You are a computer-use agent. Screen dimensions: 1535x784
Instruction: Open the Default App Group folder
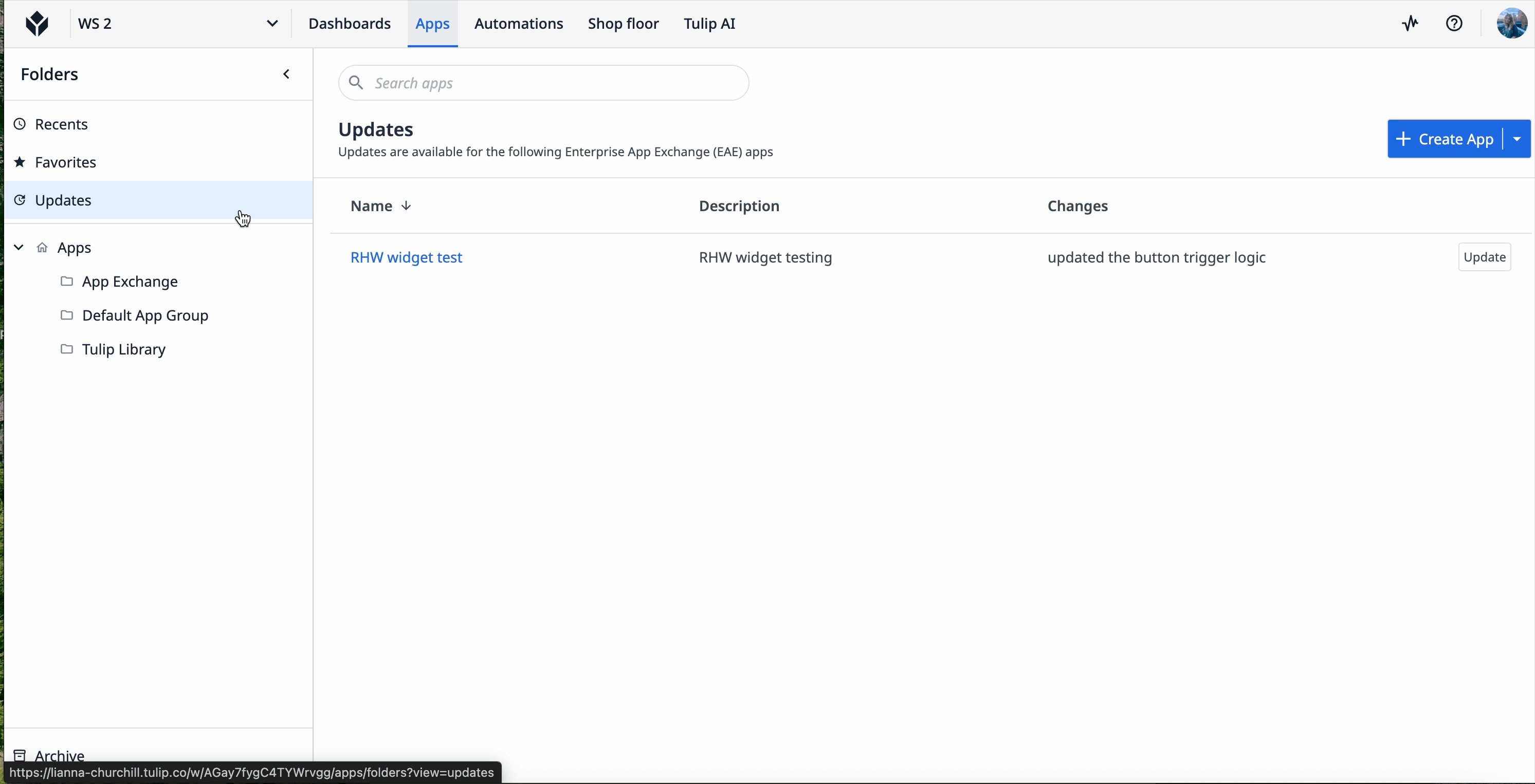(x=145, y=315)
